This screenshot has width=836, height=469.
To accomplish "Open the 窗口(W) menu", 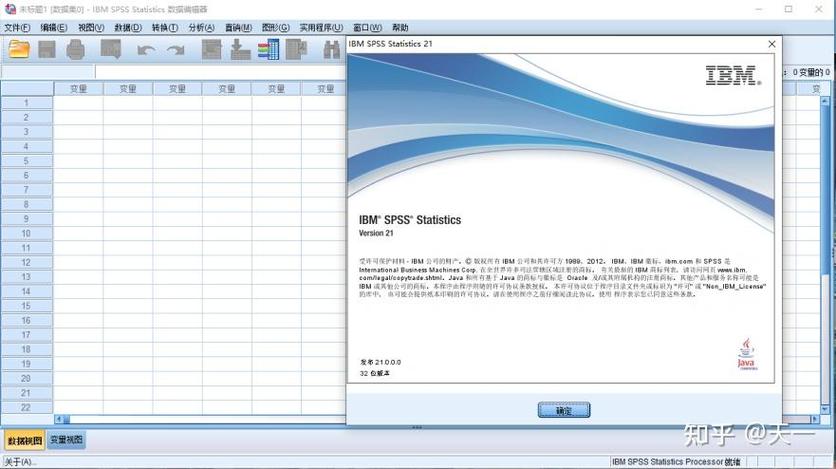I will pos(368,28).
